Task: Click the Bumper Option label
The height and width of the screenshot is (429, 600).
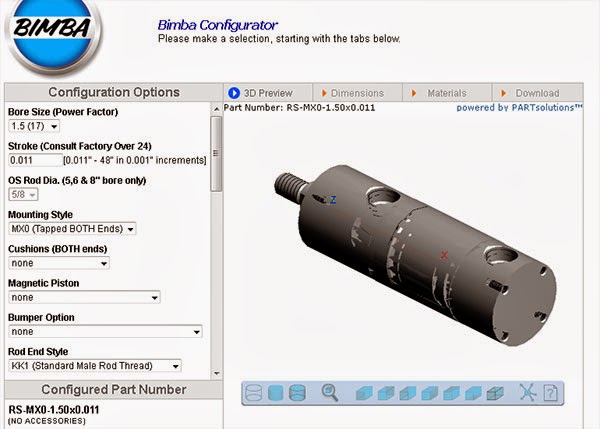Action: 41,318
